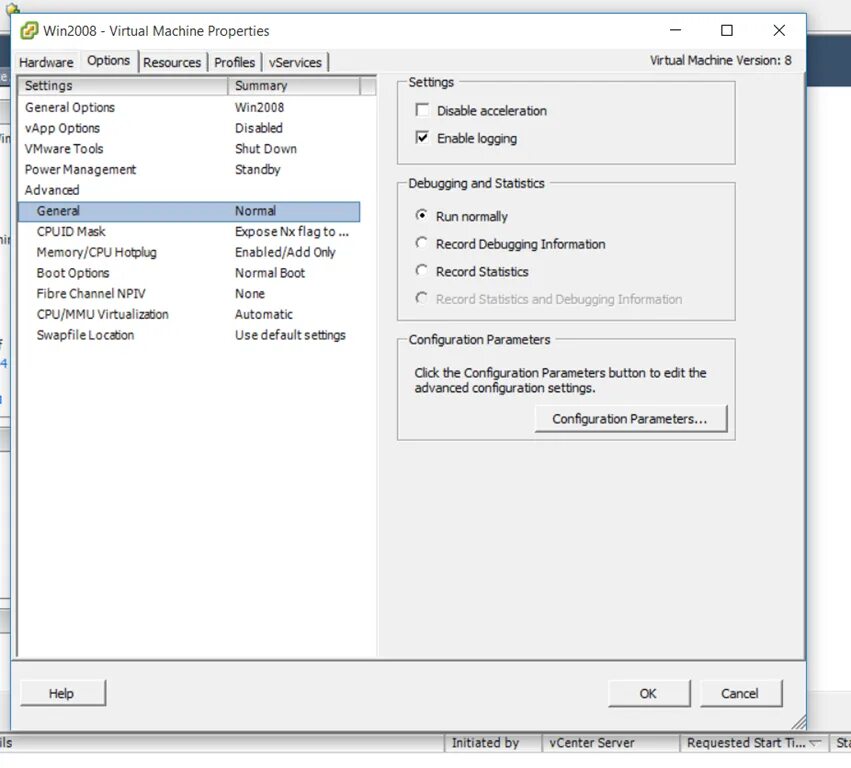Sort by 'Requested Start Ti...' column in background
Viewport: 851px width, 768px height.
coord(754,742)
